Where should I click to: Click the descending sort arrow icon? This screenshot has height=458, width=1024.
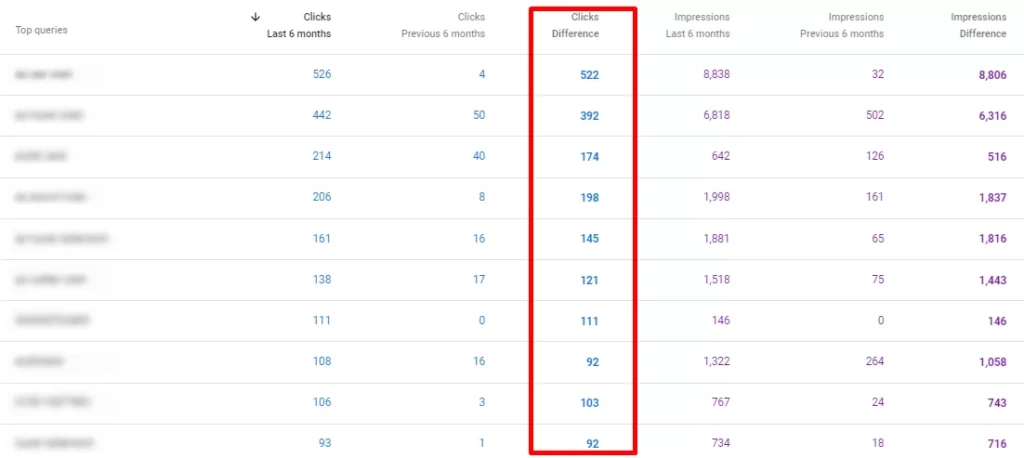[256, 17]
